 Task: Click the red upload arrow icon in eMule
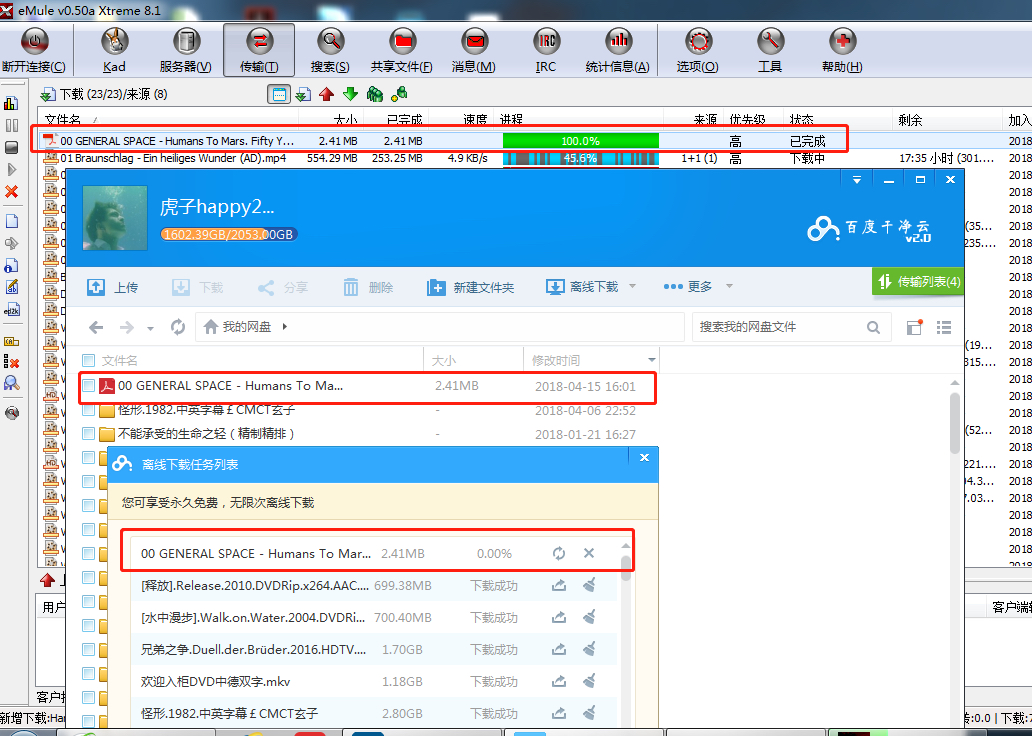tap(326, 94)
